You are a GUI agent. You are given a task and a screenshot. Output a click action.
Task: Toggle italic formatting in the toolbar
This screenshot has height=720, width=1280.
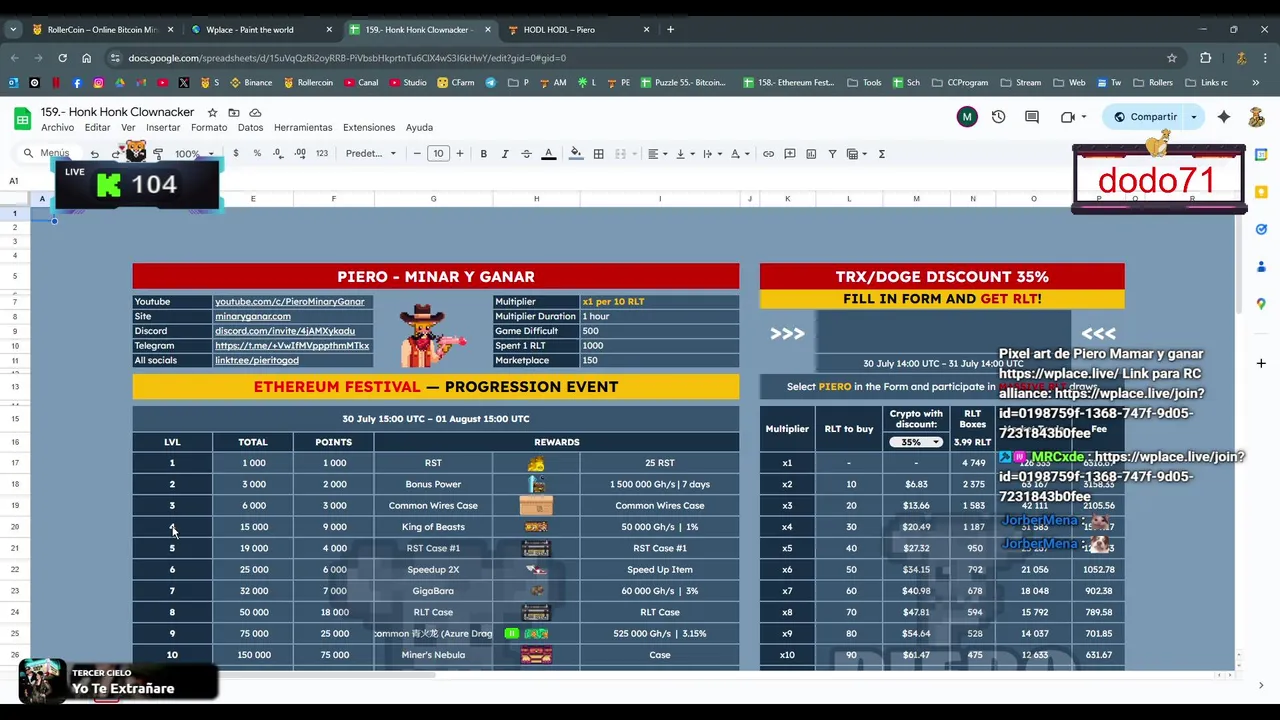(505, 154)
